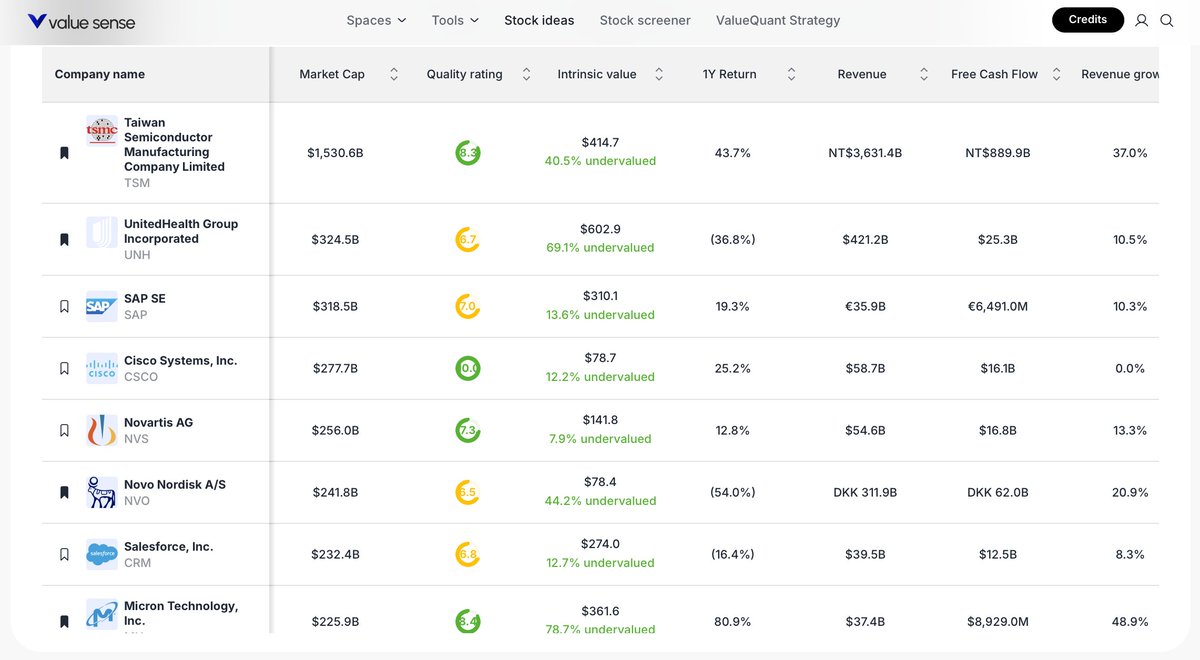Open Salesforce, Inc. company link

point(169,547)
